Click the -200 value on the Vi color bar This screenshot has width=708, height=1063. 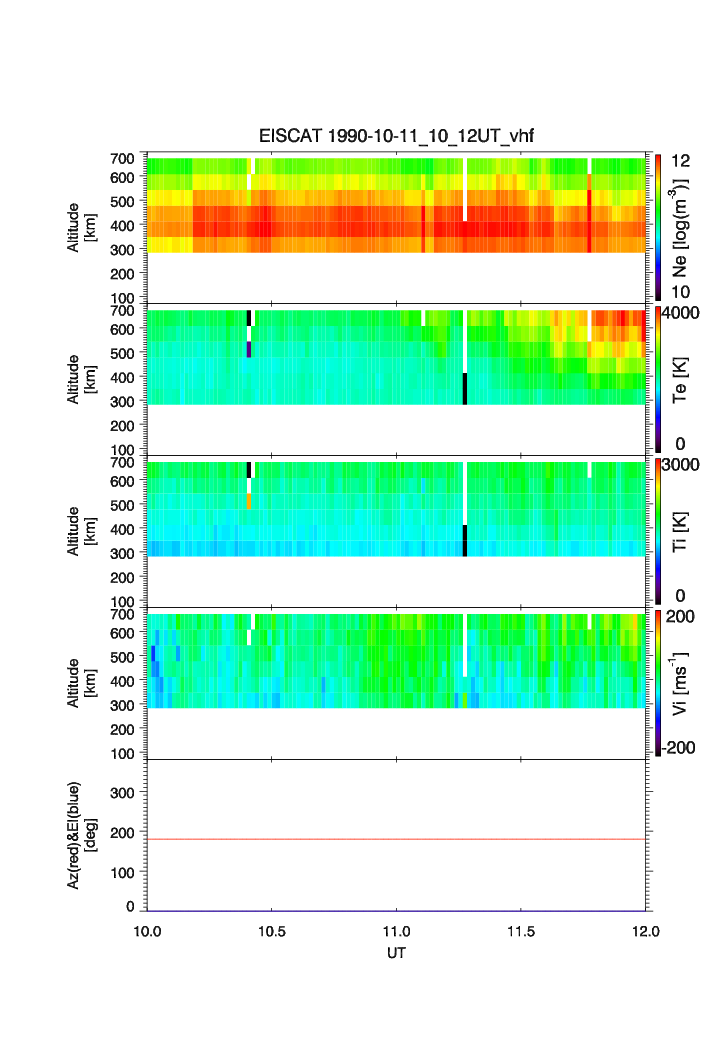(x=679, y=748)
